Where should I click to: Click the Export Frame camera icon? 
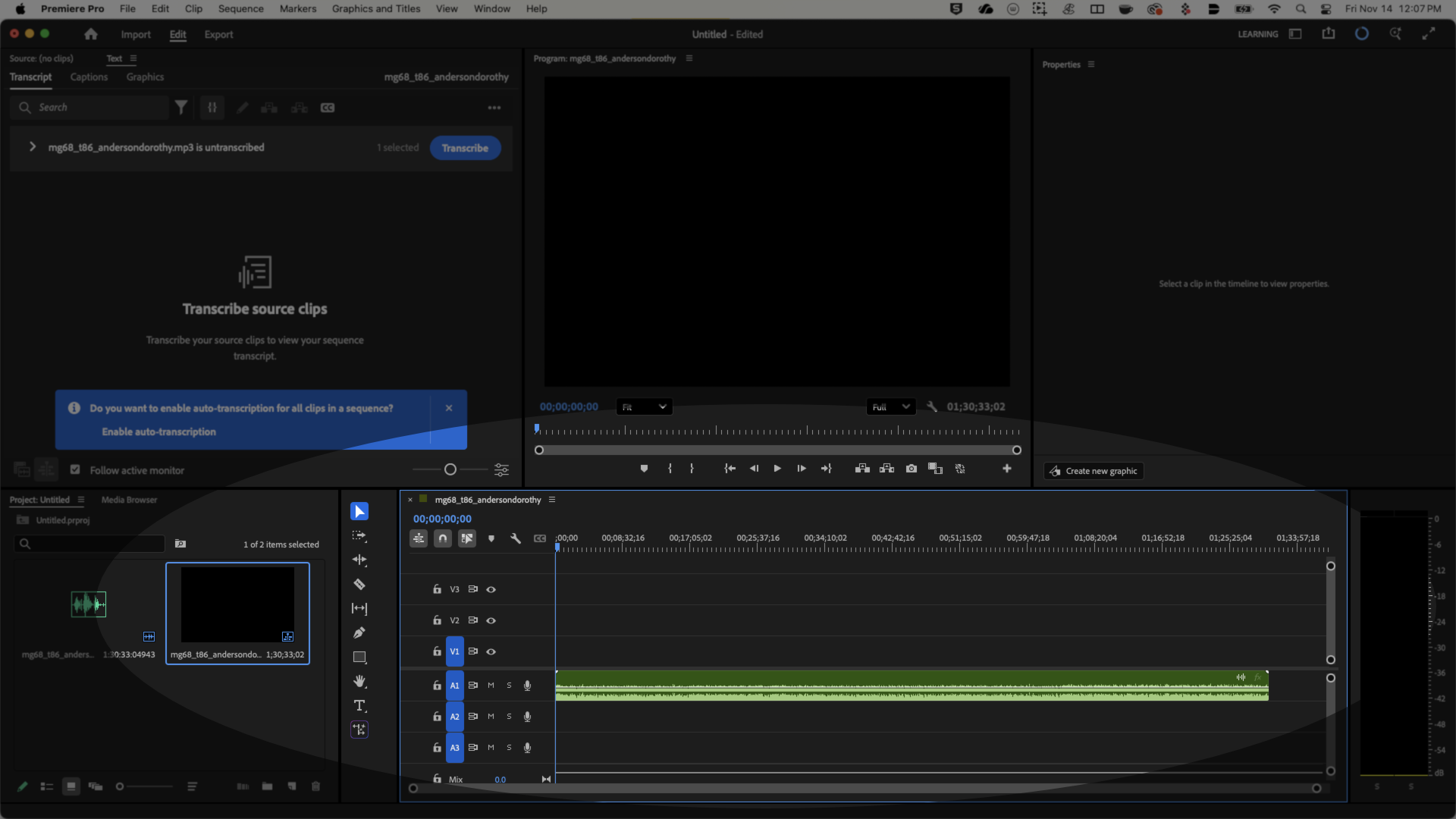(912, 469)
